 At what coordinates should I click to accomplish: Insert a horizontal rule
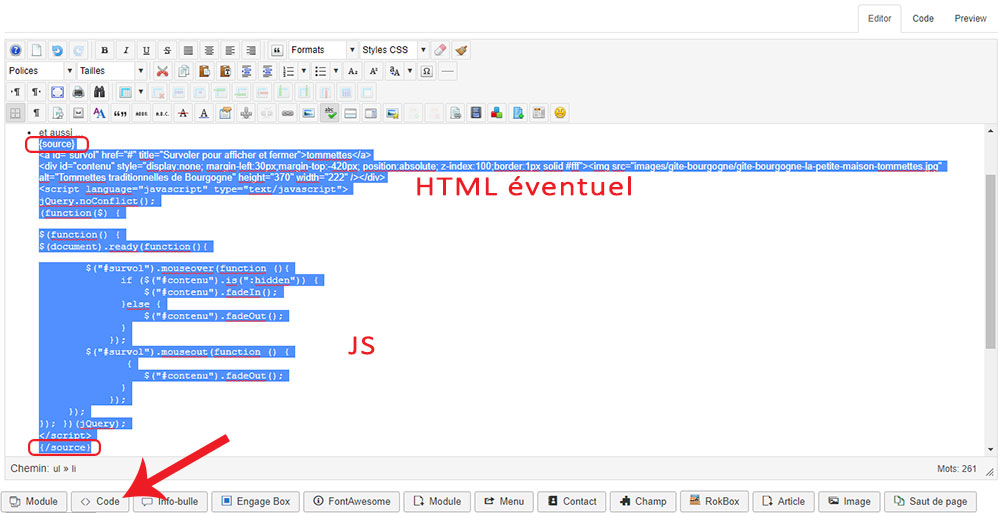(x=448, y=71)
